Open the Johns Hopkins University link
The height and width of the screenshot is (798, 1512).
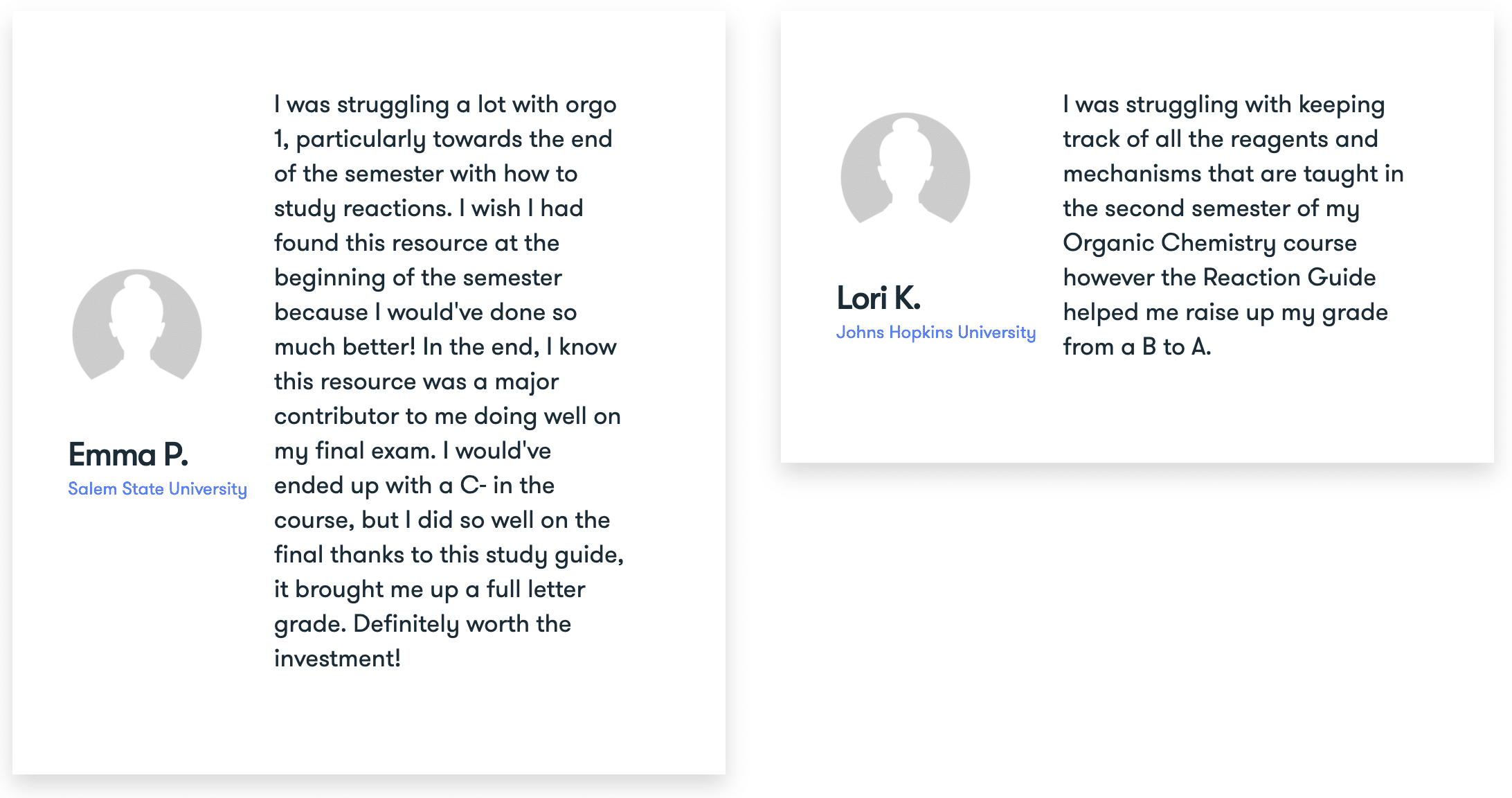[935, 332]
